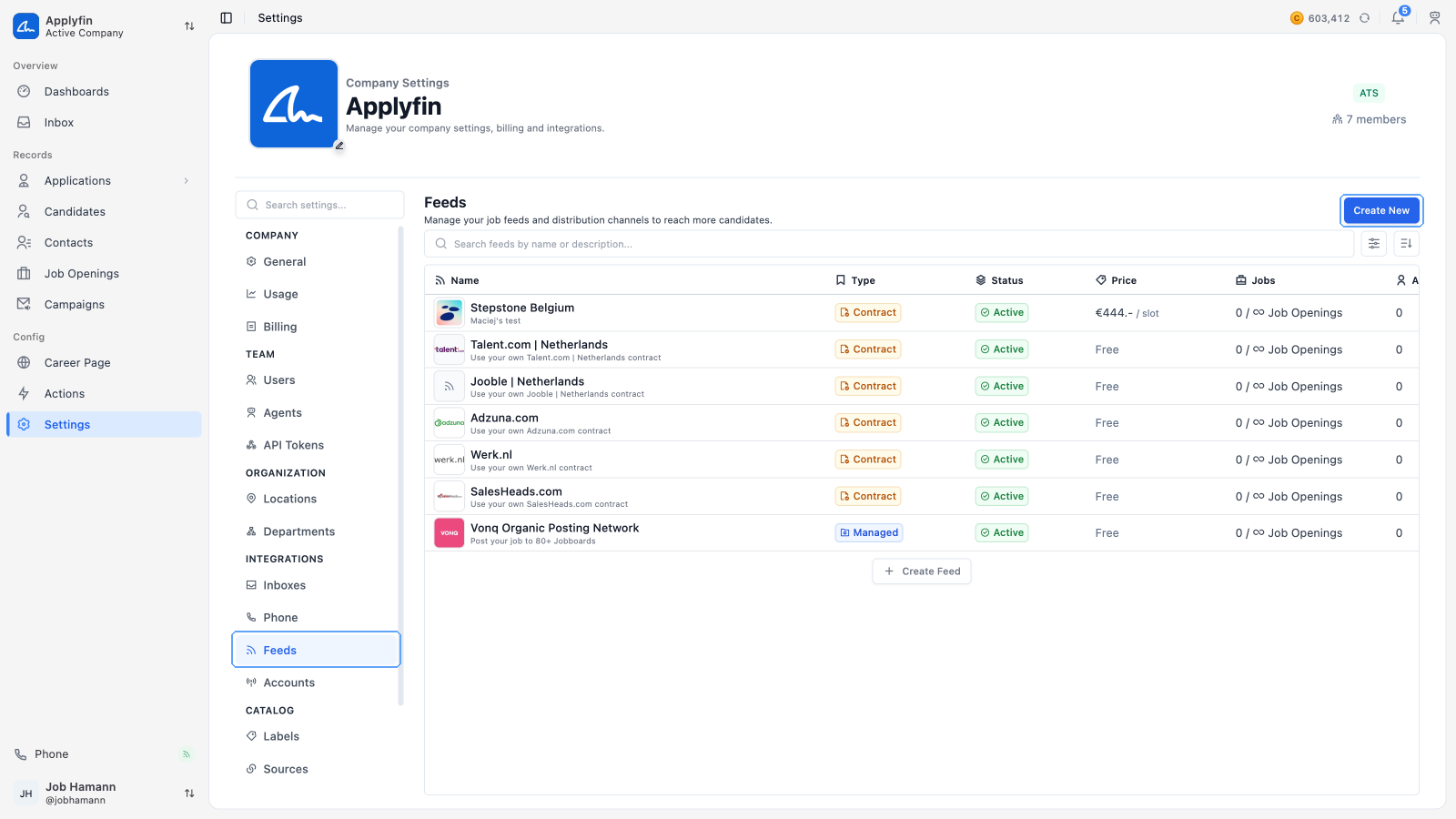Select Feeds in settings menu
1456x819 pixels.
[x=316, y=651]
